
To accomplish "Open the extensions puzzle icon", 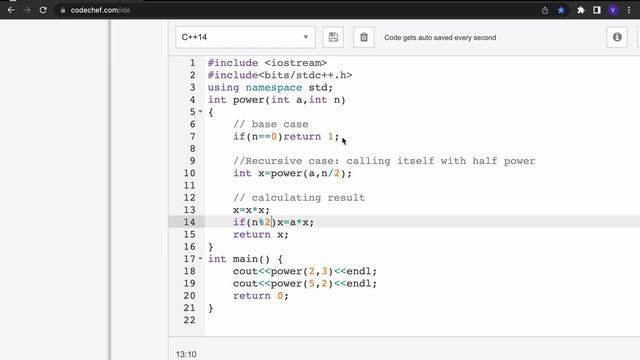I will point(581,10).
